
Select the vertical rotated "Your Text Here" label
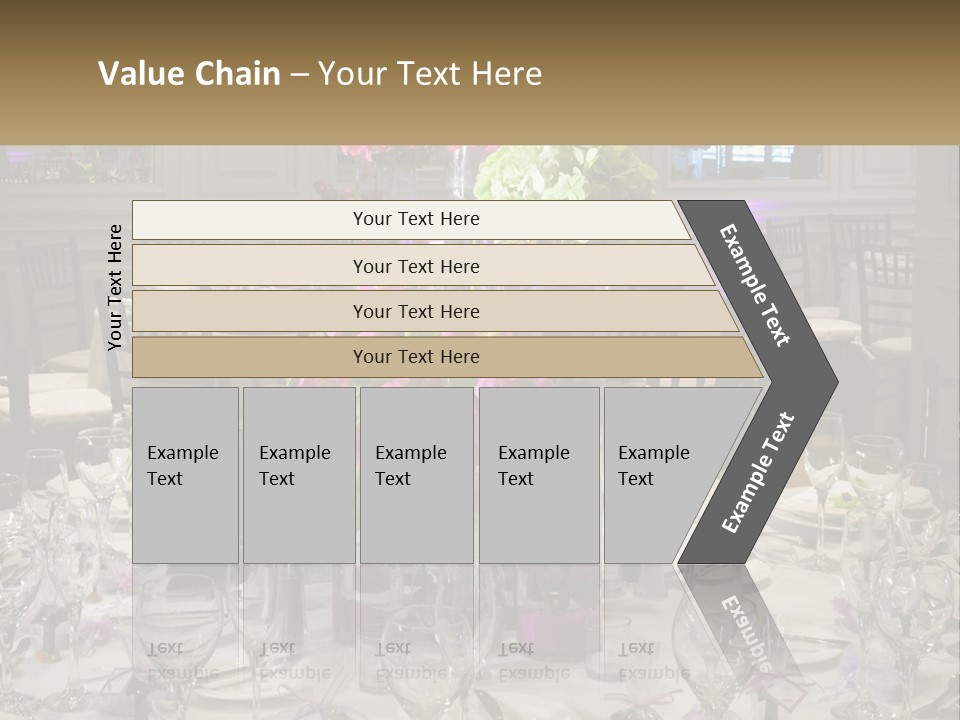coord(115,287)
